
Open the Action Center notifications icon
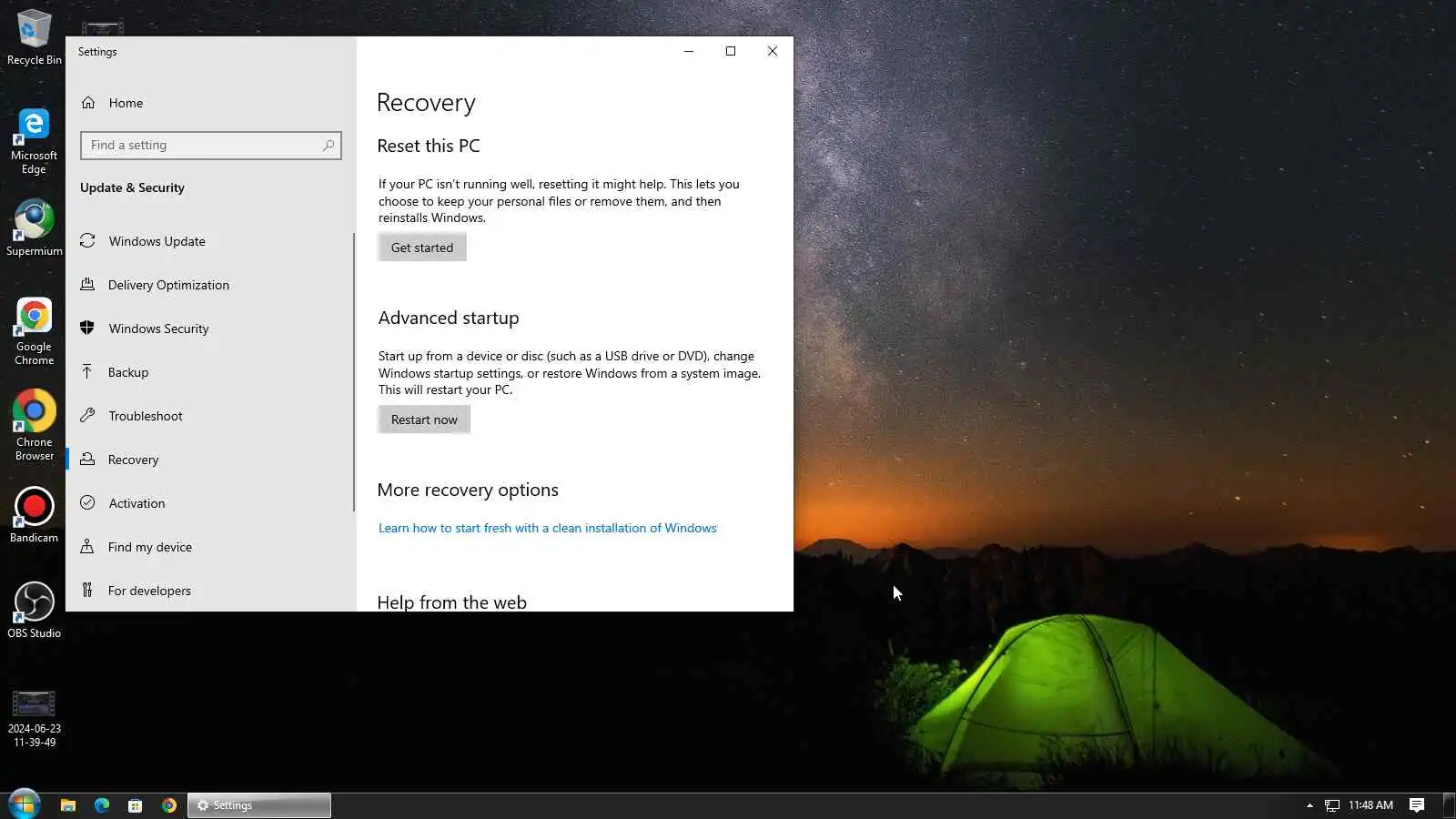[1417, 805]
